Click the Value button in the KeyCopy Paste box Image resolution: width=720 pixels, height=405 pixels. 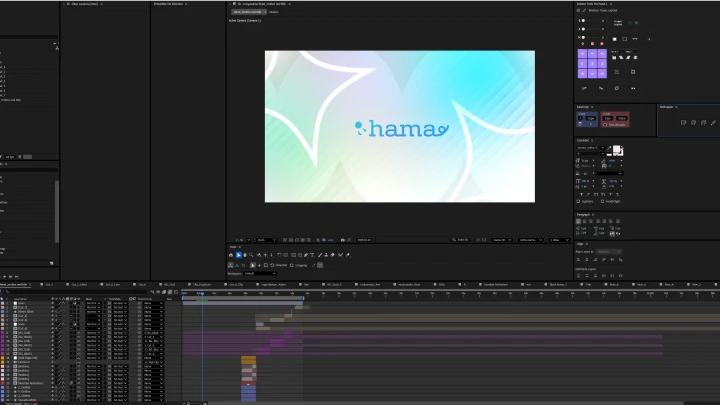[x=622, y=118]
